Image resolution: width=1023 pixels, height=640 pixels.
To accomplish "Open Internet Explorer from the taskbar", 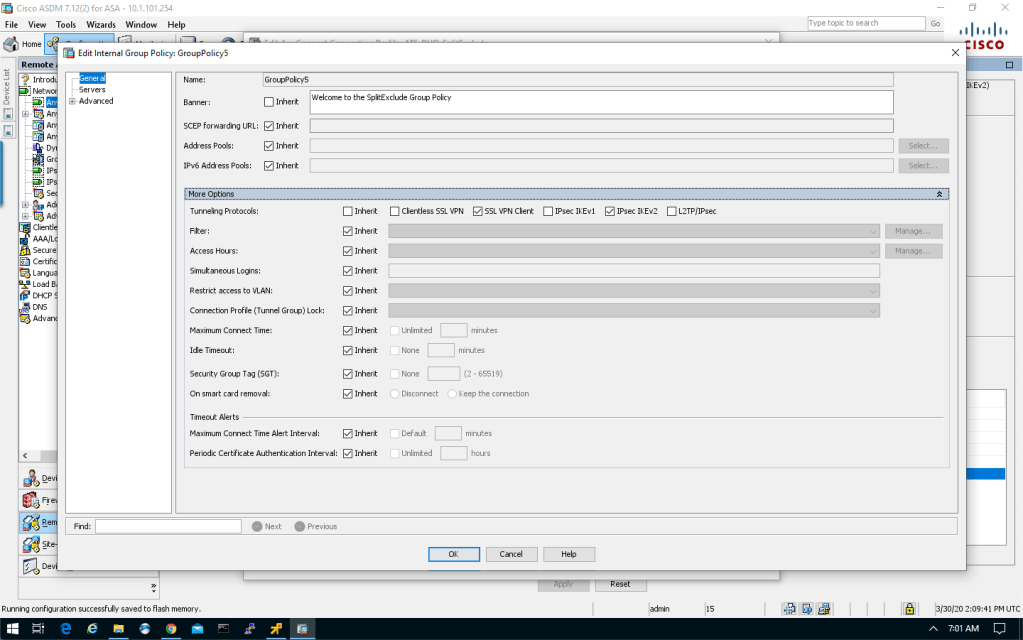I will point(91,628).
